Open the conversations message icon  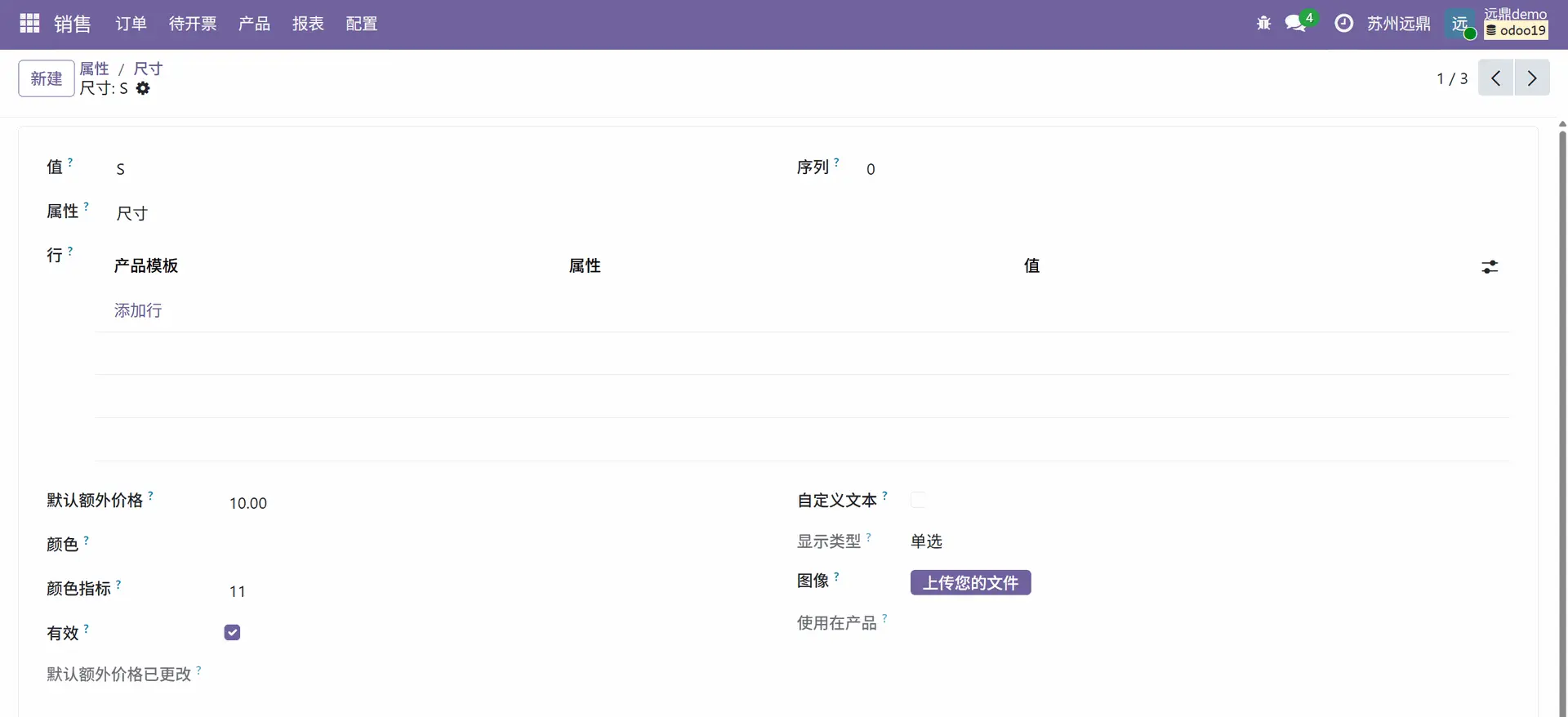tap(1295, 24)
